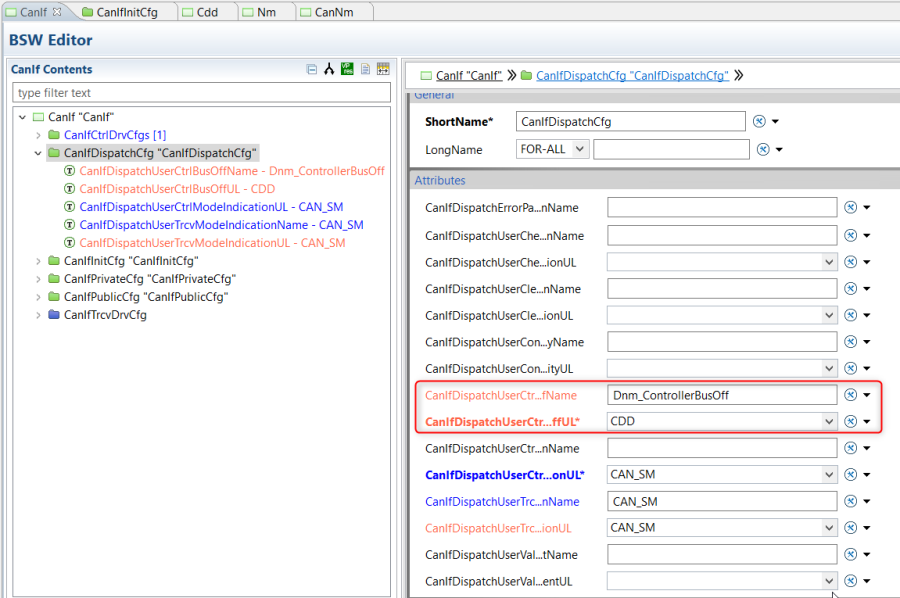
Task: Click round icon on CanIfDispatchUserCtr...nName row
Action: (851, 448)
